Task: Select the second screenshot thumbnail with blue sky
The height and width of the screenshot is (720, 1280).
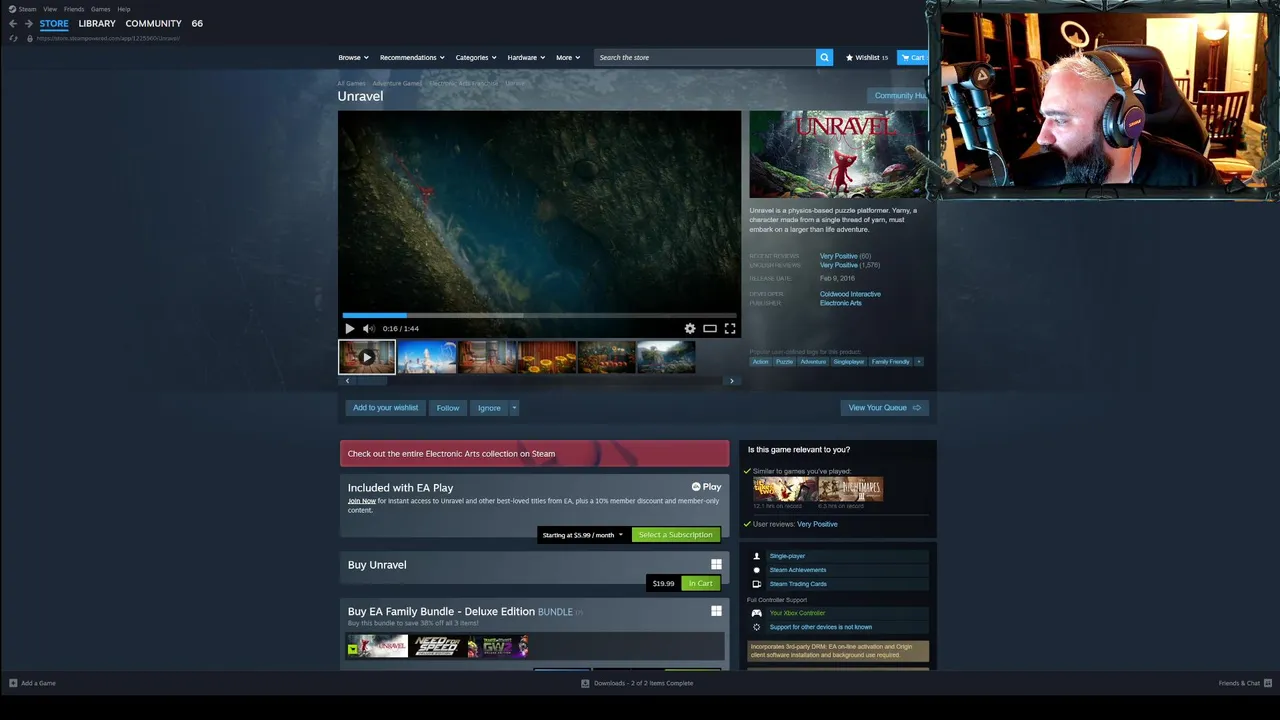Action: (427, 357)
